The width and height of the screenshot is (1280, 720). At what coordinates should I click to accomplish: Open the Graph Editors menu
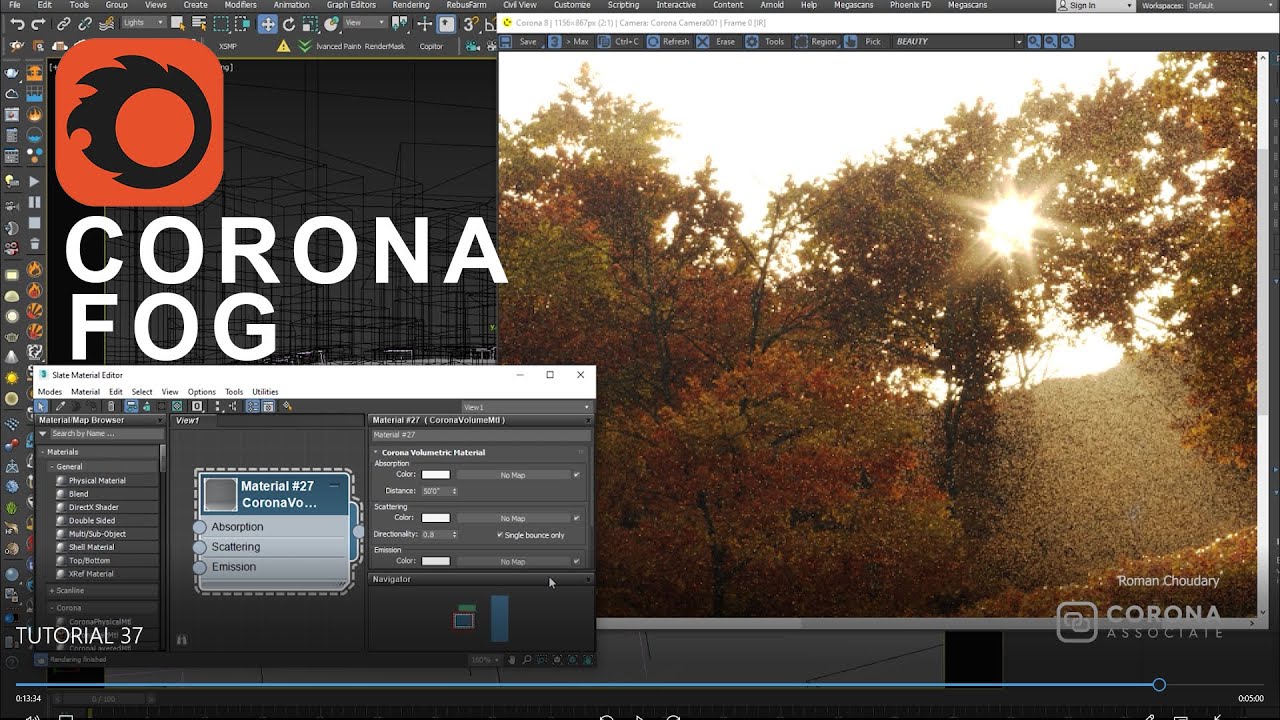[x=351, y=5]
